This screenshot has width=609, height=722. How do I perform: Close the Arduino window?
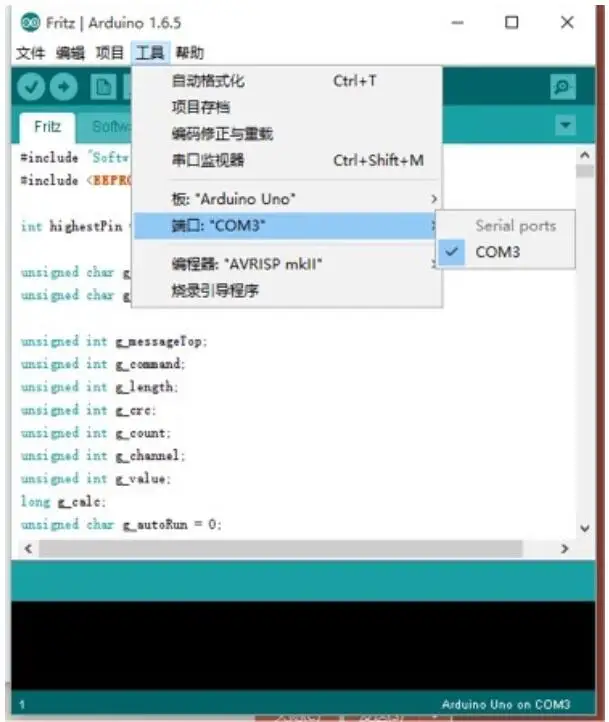pos(567,22)
